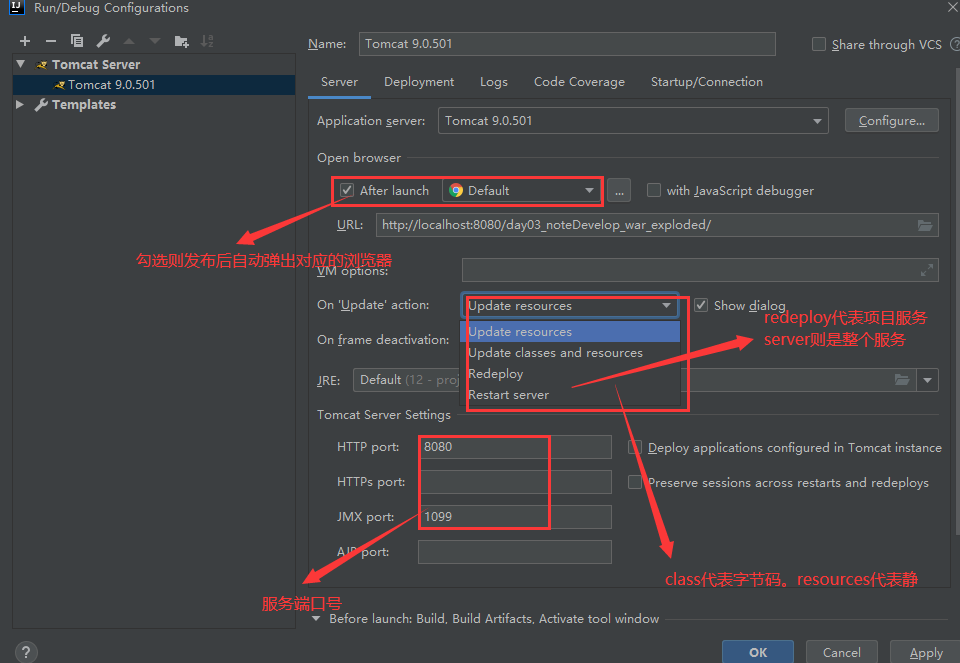
Task: Enable Preserve sessions across restarts checkbox
Action: [635, 482]
